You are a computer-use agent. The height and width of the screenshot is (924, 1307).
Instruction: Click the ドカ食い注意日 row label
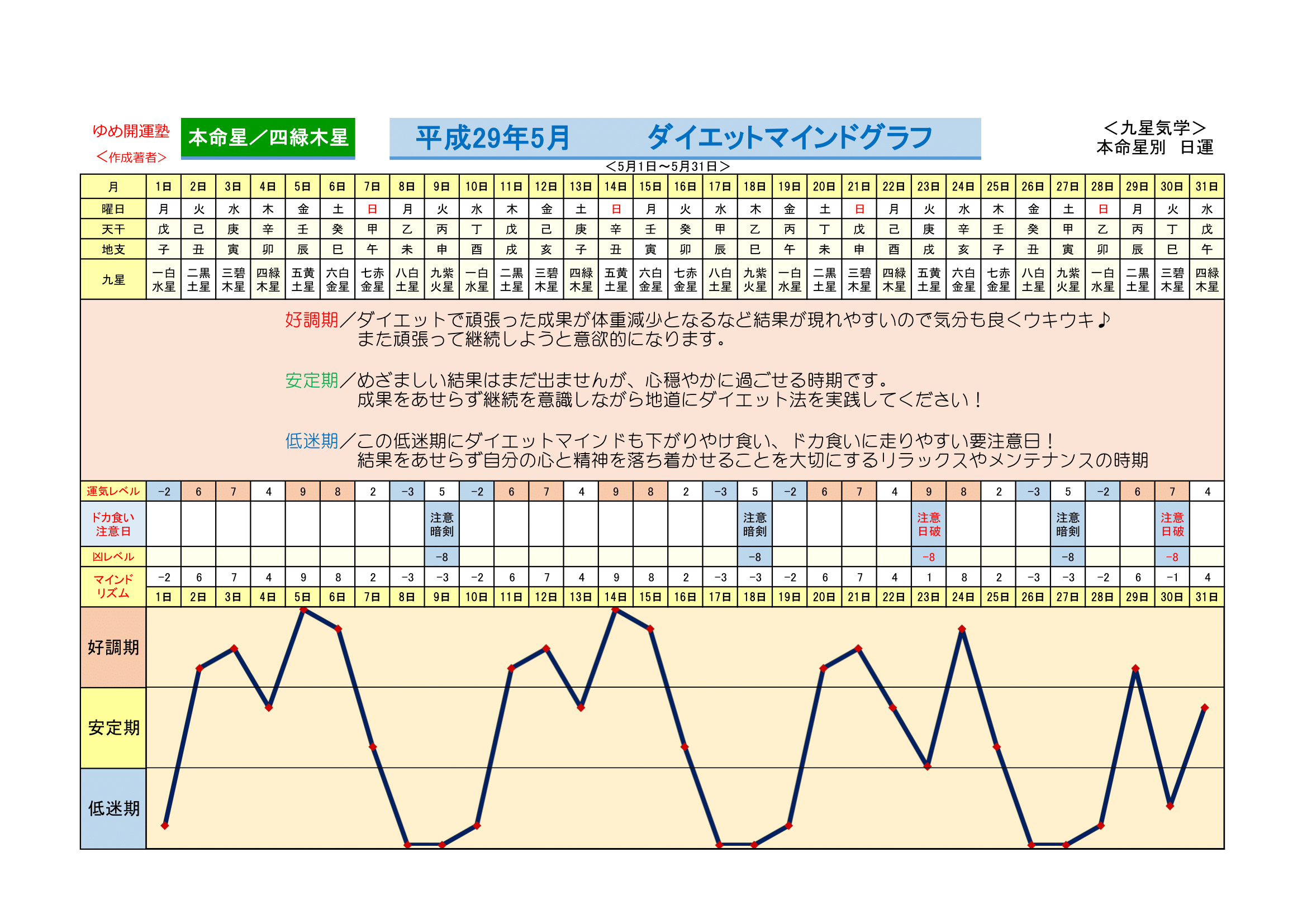[x=113, y=524]
